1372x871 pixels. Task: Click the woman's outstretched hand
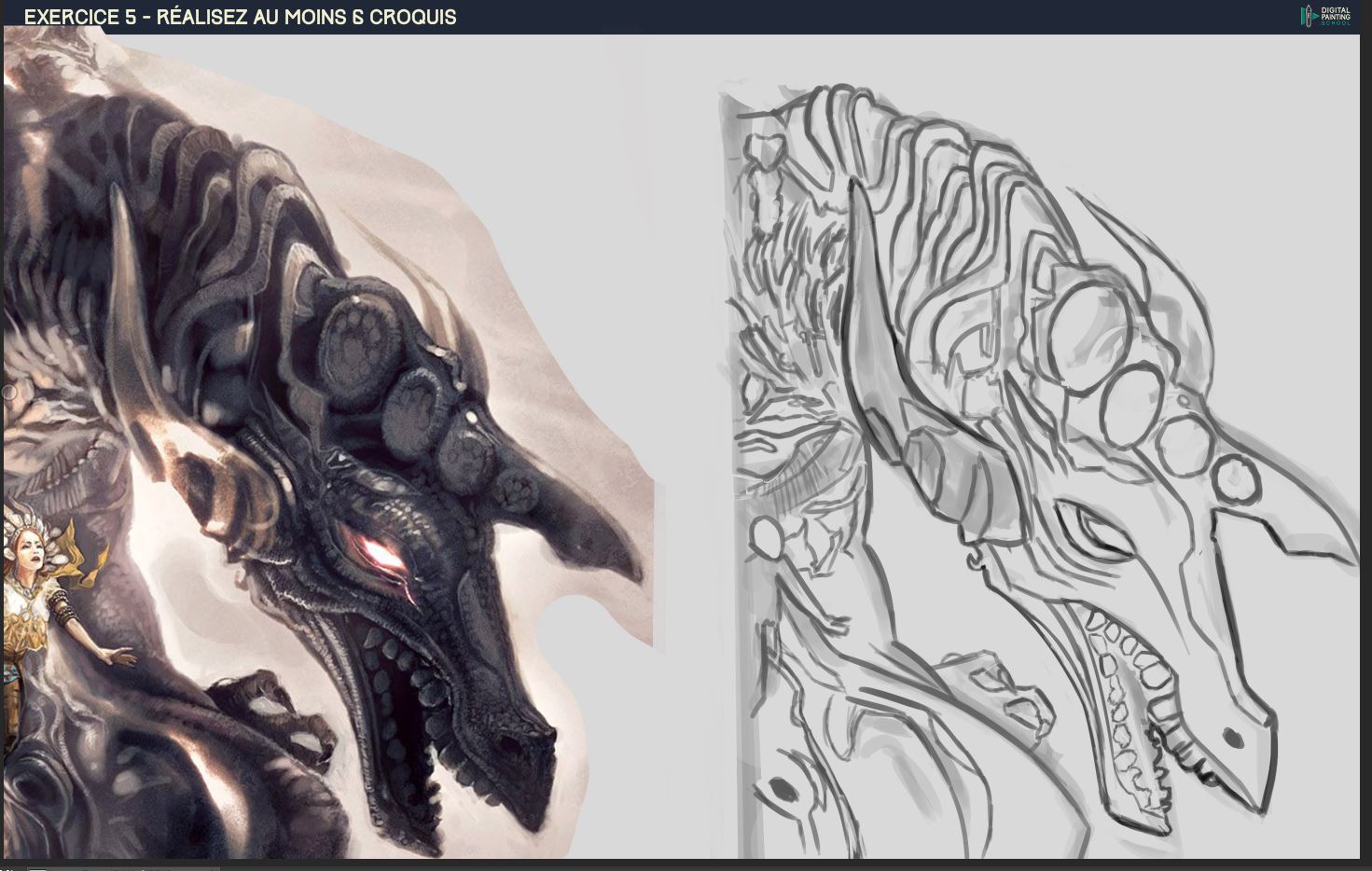(113, 654)
